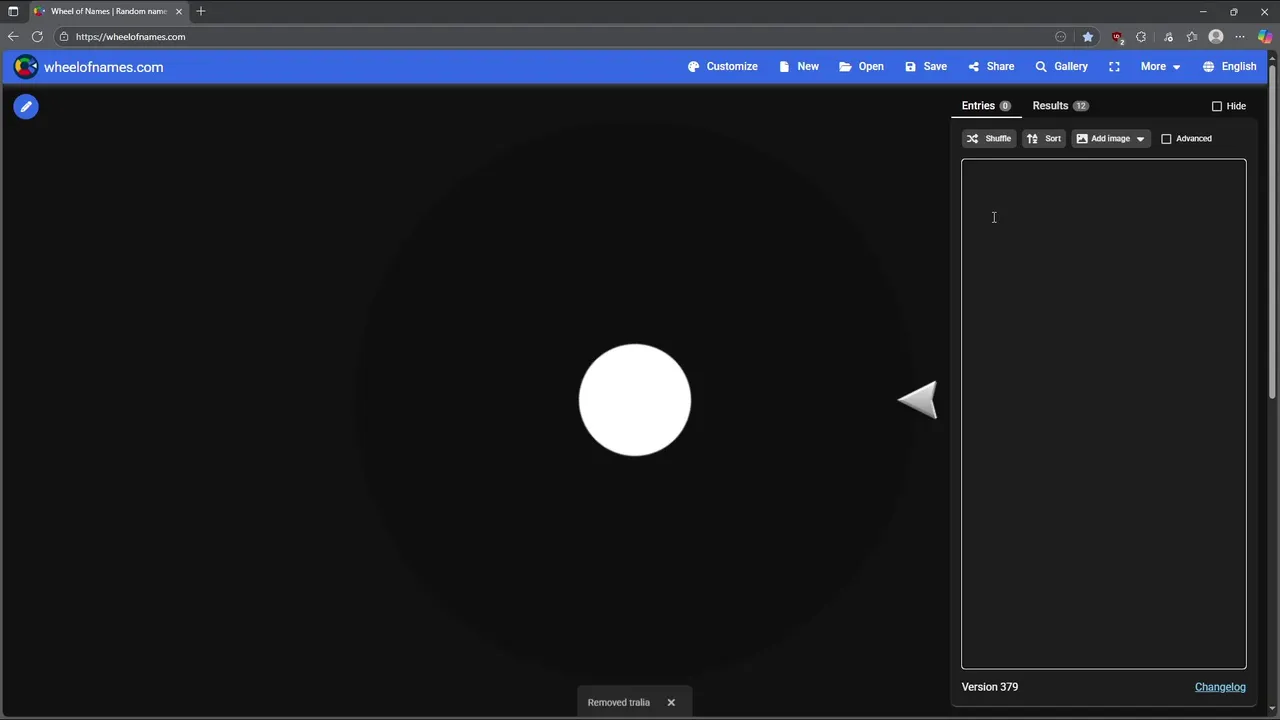Open the tab actions menu icon
Viewport: 1280px width, 720px height.
click(13, 11)
